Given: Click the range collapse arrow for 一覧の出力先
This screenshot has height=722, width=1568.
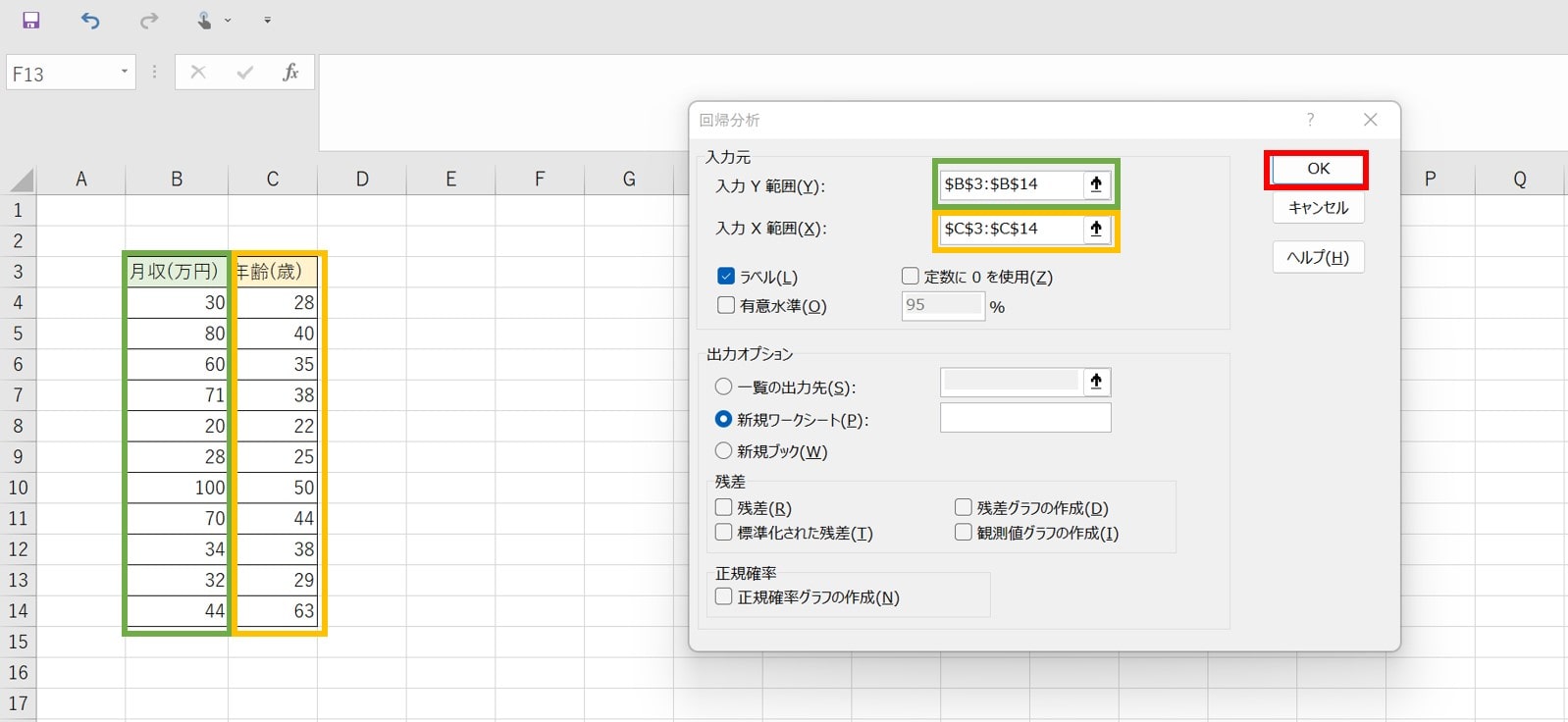Looking at the screenshot, I should pos(1096,382).
